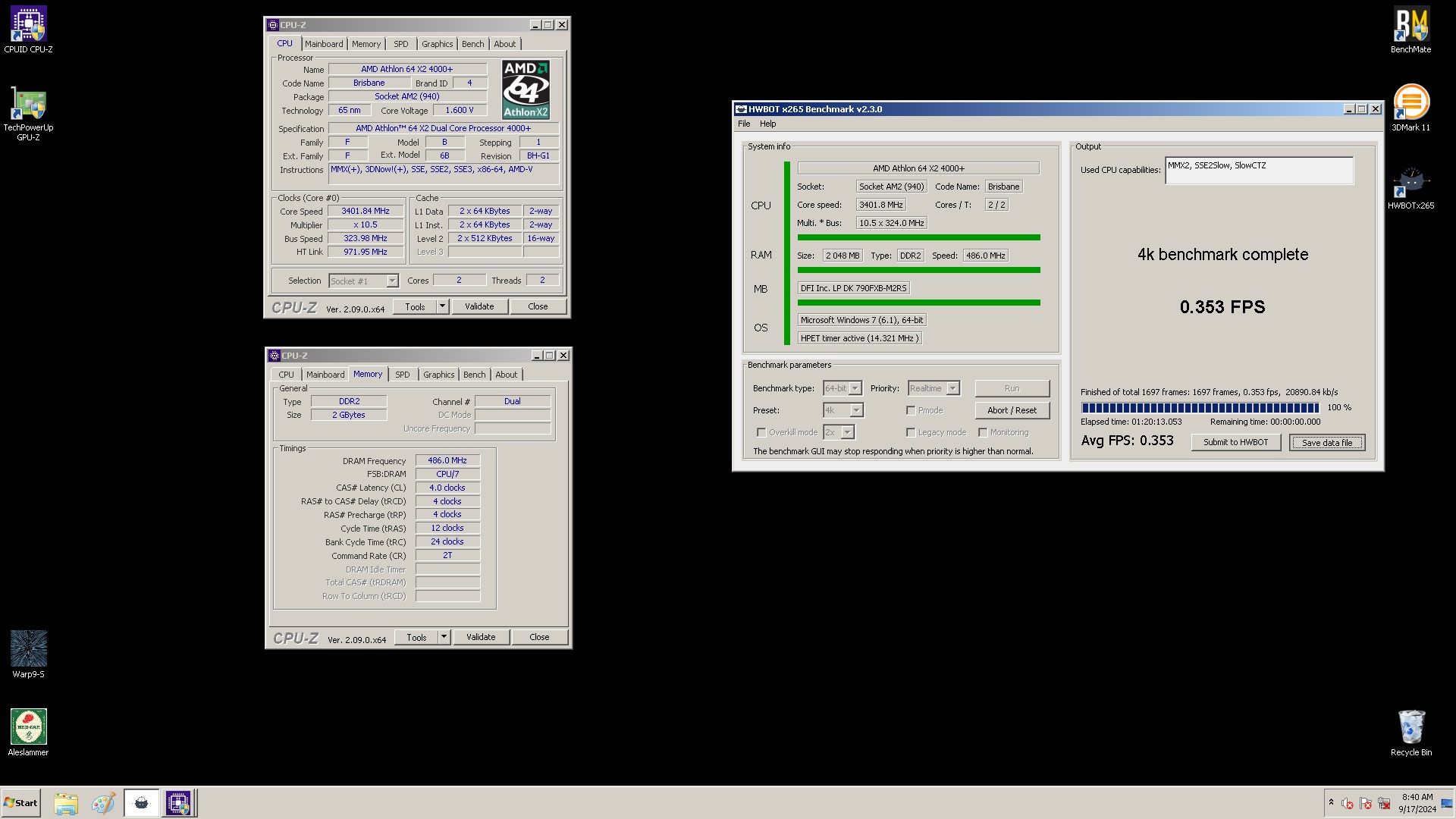
Task: Open the File menu in HWBOT x265
Action: [x=744, y=124]
